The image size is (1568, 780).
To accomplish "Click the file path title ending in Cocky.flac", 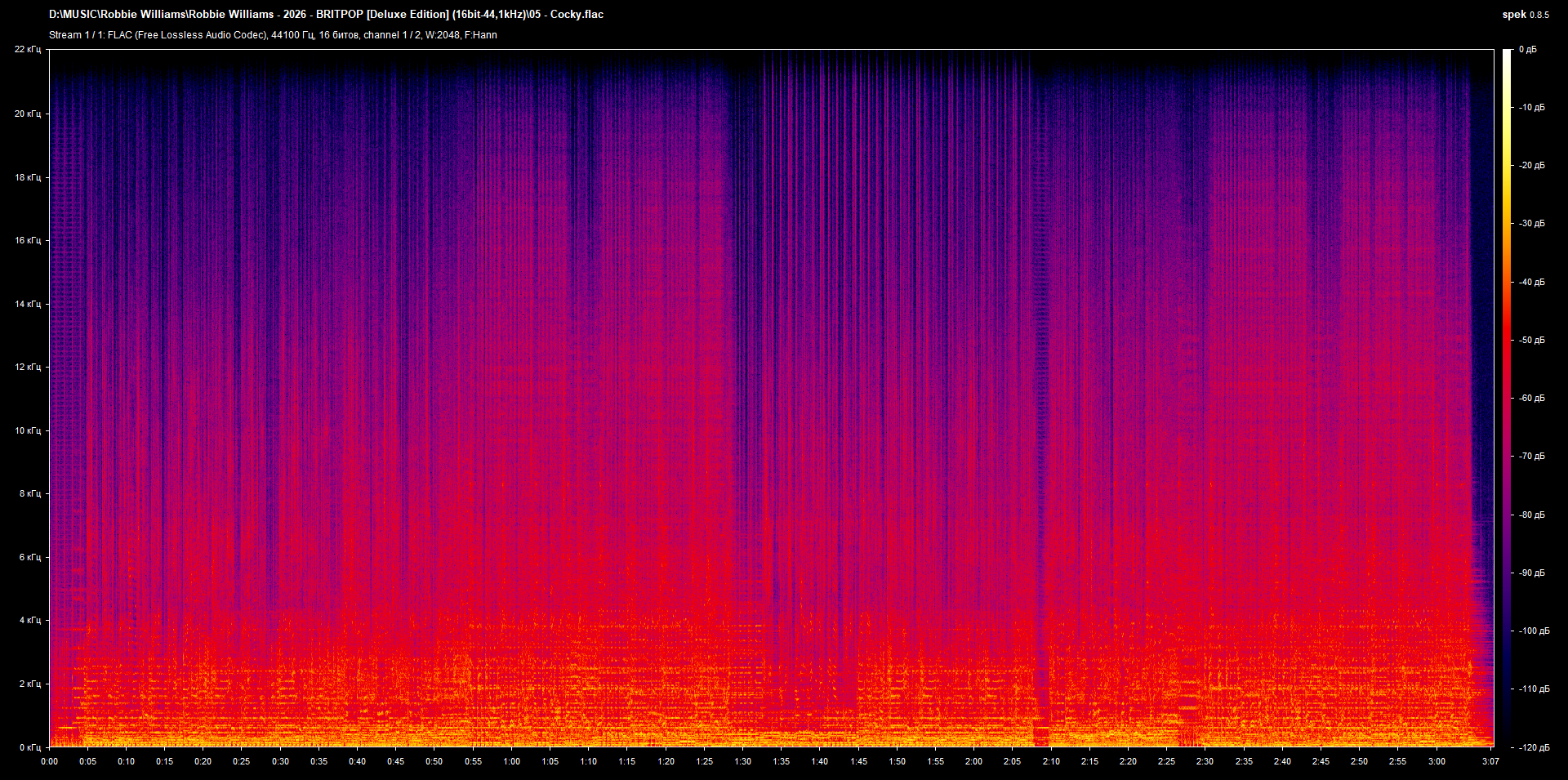I will tap(326, 15).
